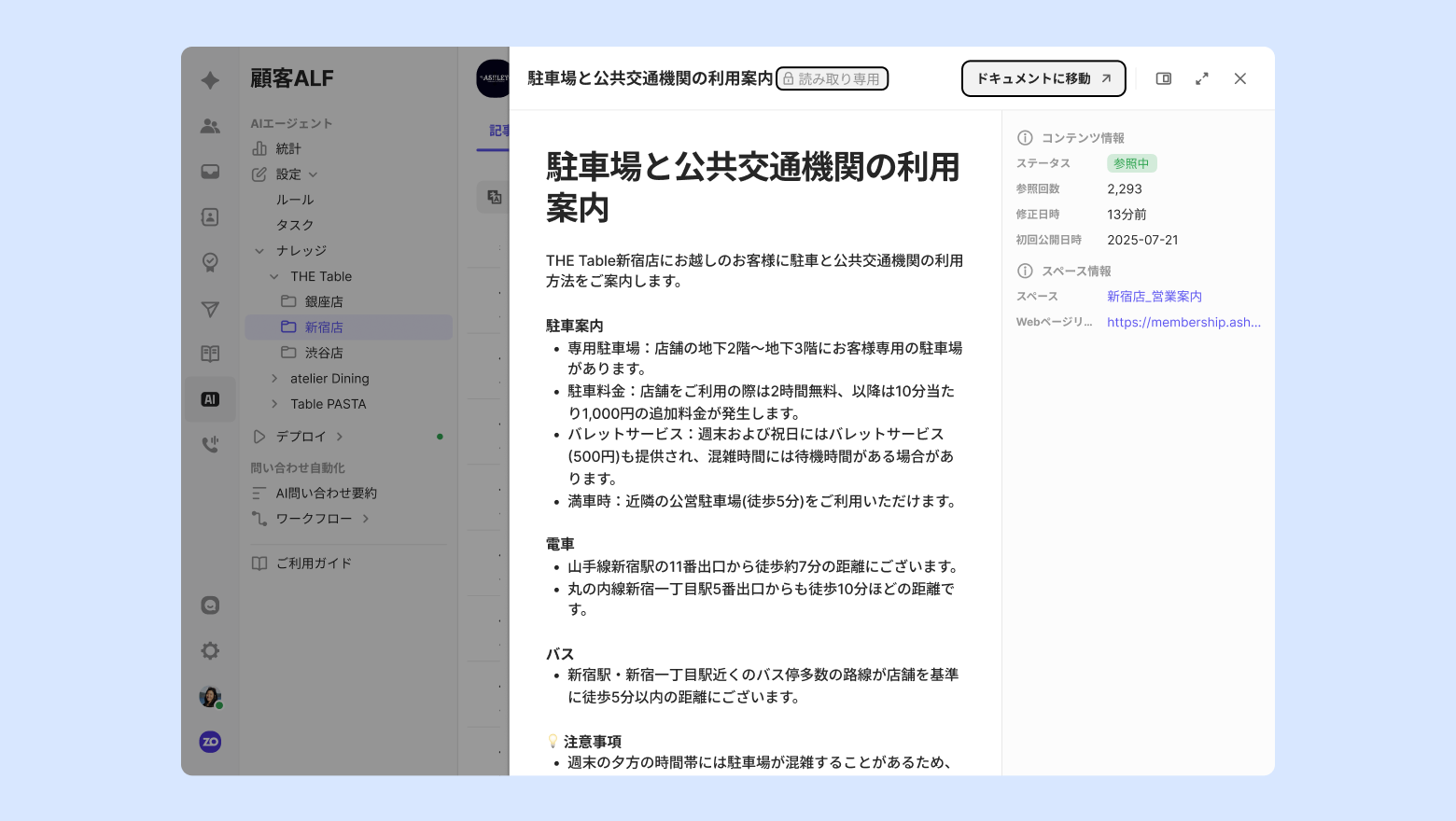The width and height of the screenshot is (1456, 821).
Task: Toggle the side panel layout icon
Action: point(1164,78)
